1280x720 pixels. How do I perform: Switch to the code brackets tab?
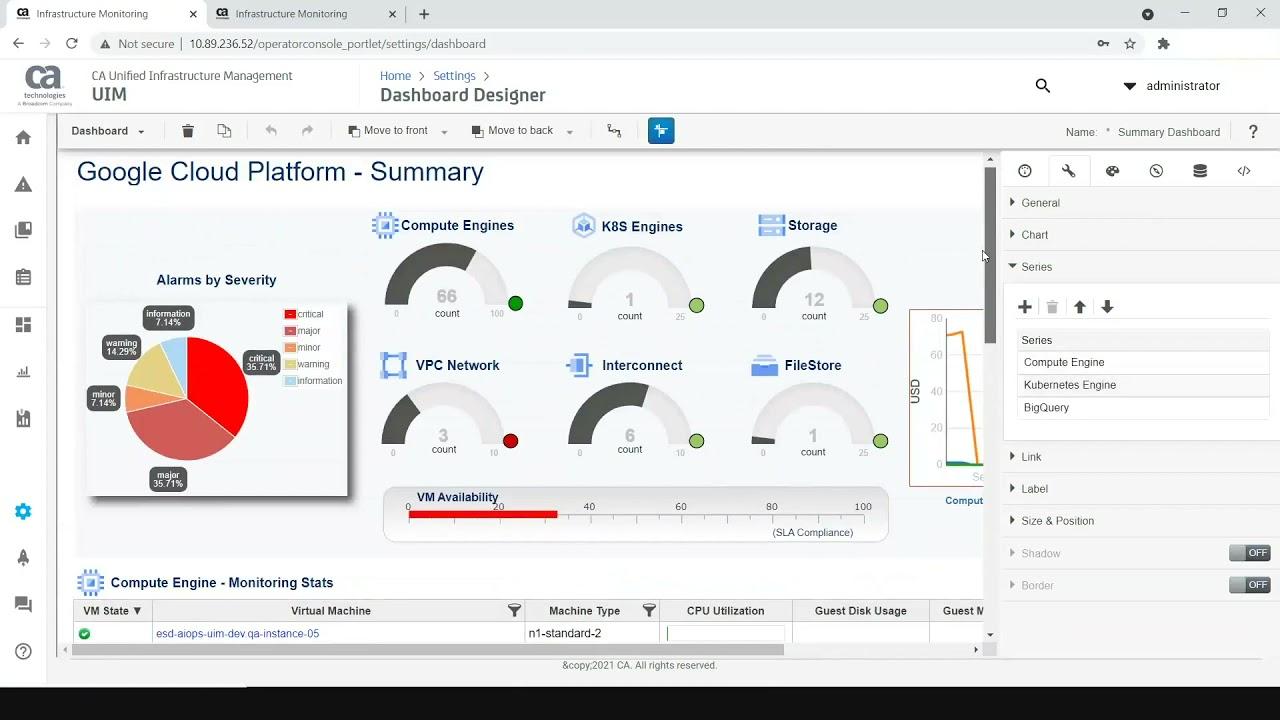[x=1244, y=171]
